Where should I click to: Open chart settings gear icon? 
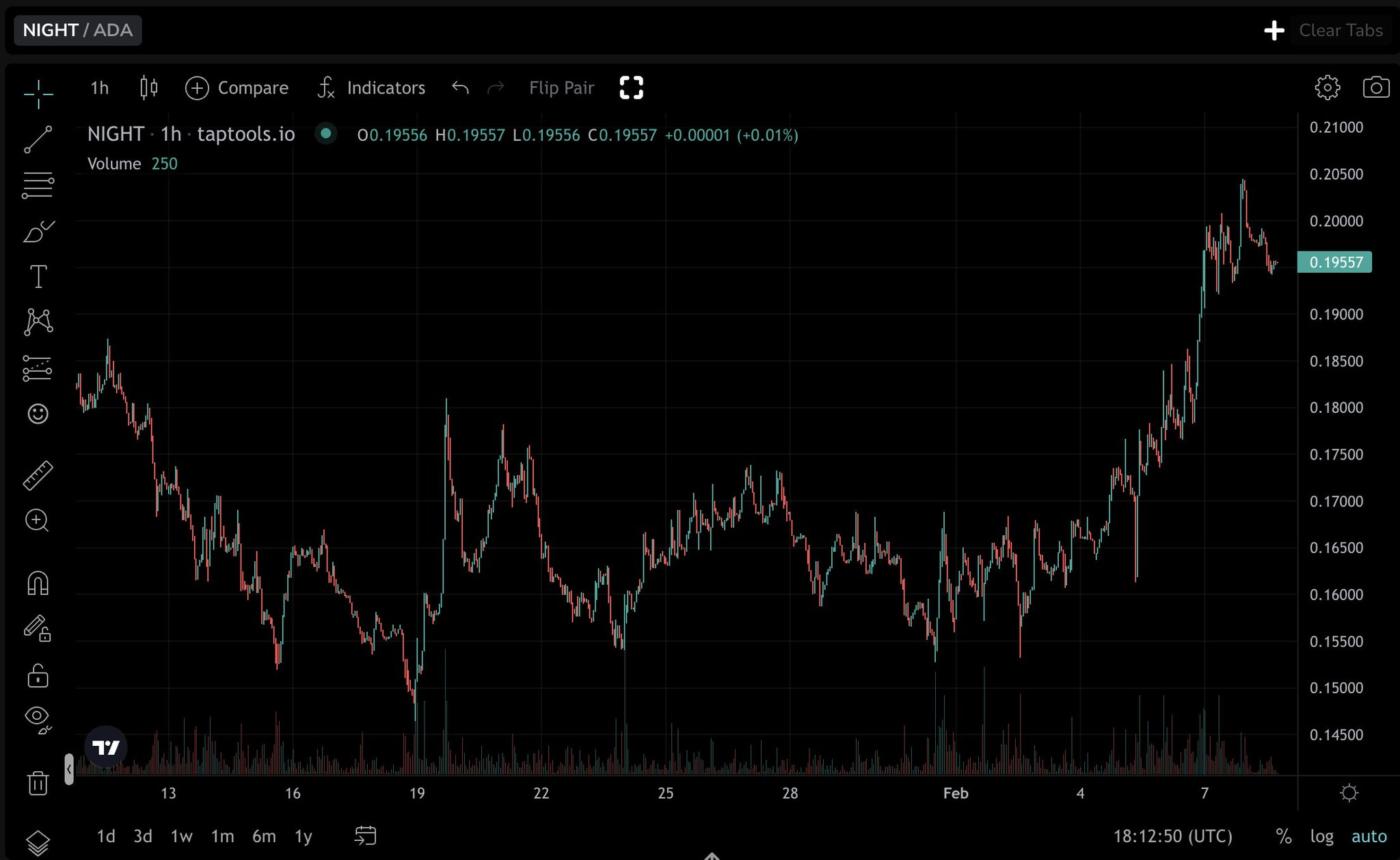tap(1327, 88)
